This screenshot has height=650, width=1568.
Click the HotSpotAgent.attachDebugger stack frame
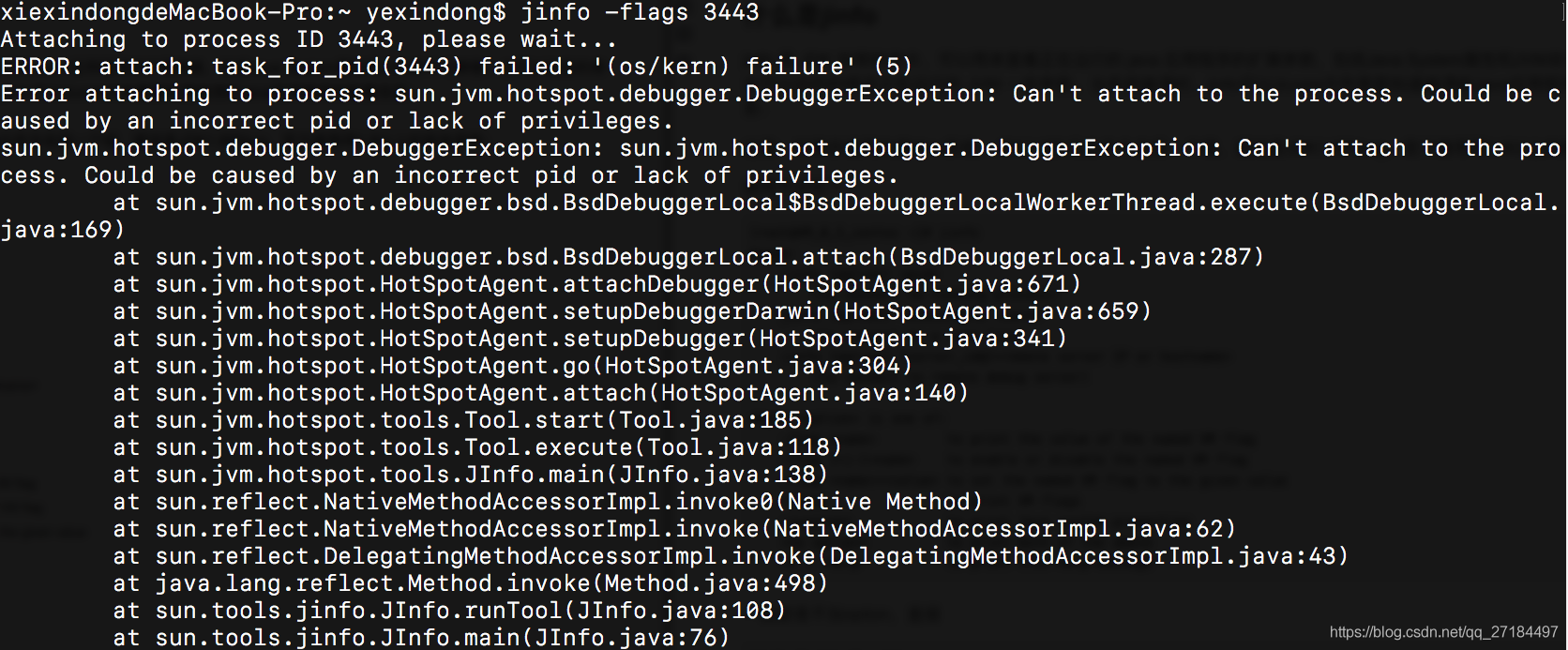pos(597,284)
